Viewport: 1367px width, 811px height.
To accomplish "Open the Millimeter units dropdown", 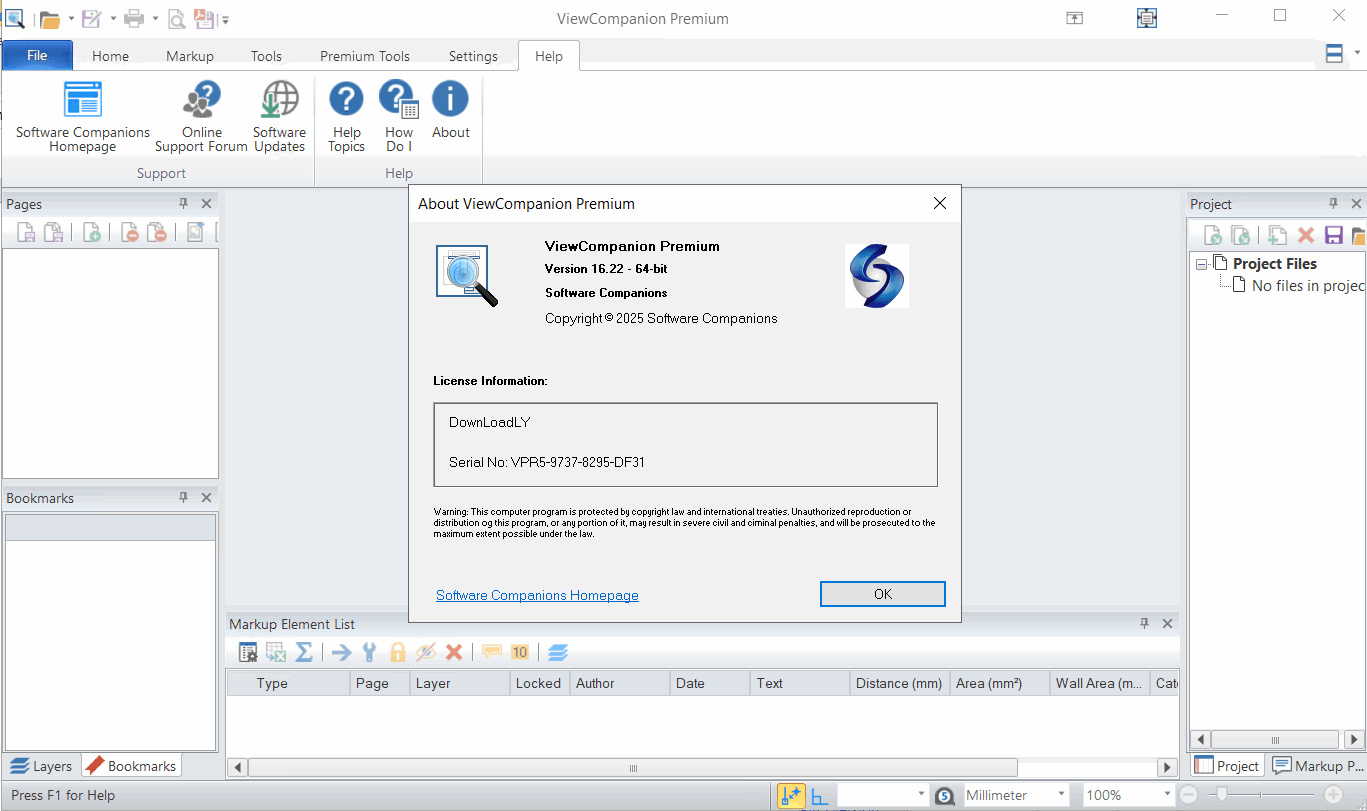I will [1063, 794].
